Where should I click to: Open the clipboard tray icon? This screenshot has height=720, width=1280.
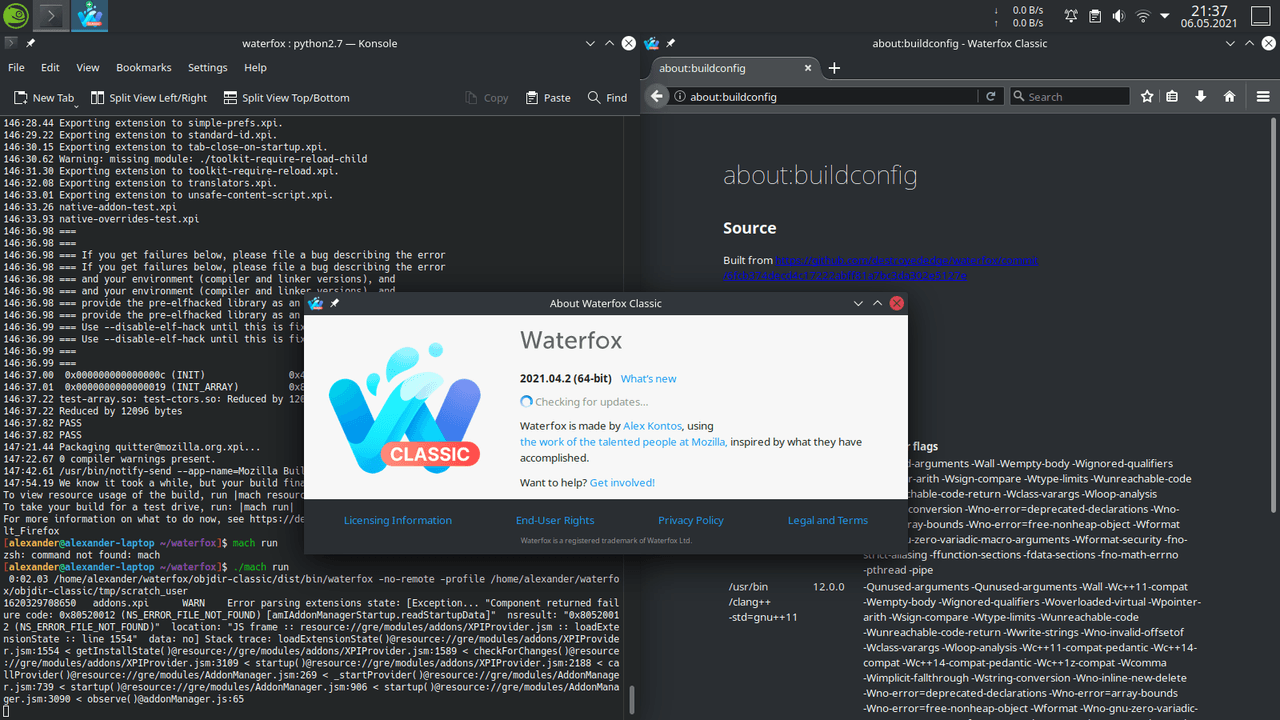click(x=1095, y=16)
